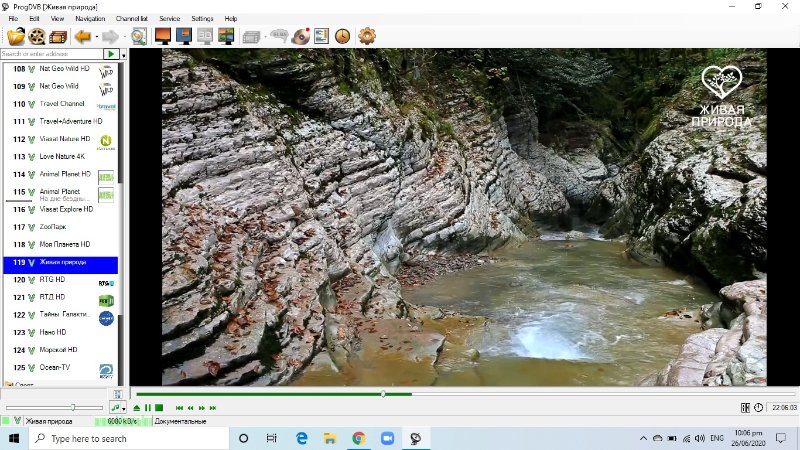Screen dimensions: 800x450
Task: Open the channel search magnifier icon
Action: coord(139,36)
